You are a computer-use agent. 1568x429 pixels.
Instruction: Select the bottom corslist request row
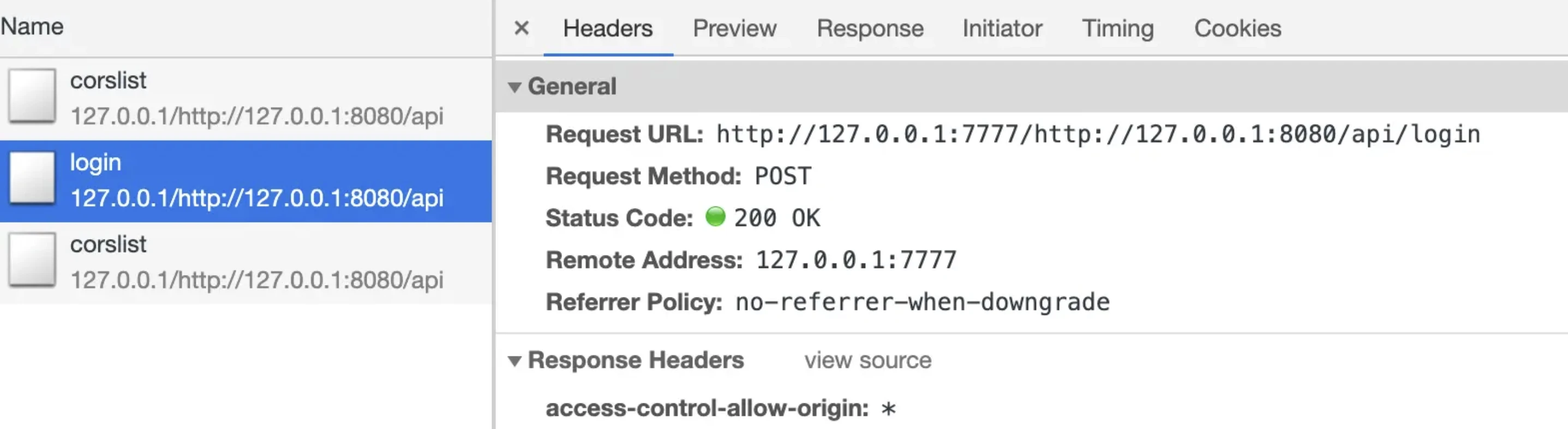(x=246, y=263)
